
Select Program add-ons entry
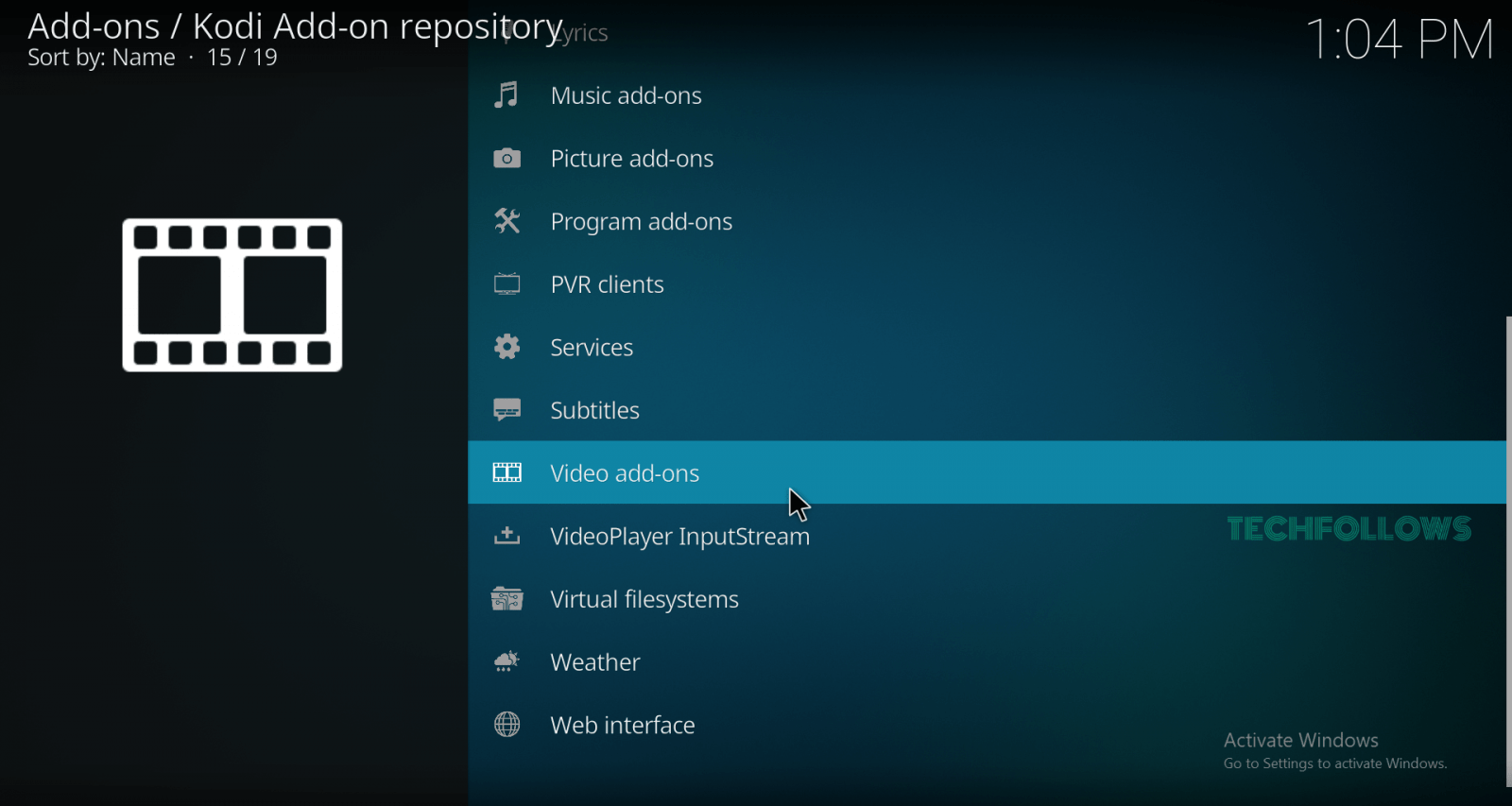(987, 221)
